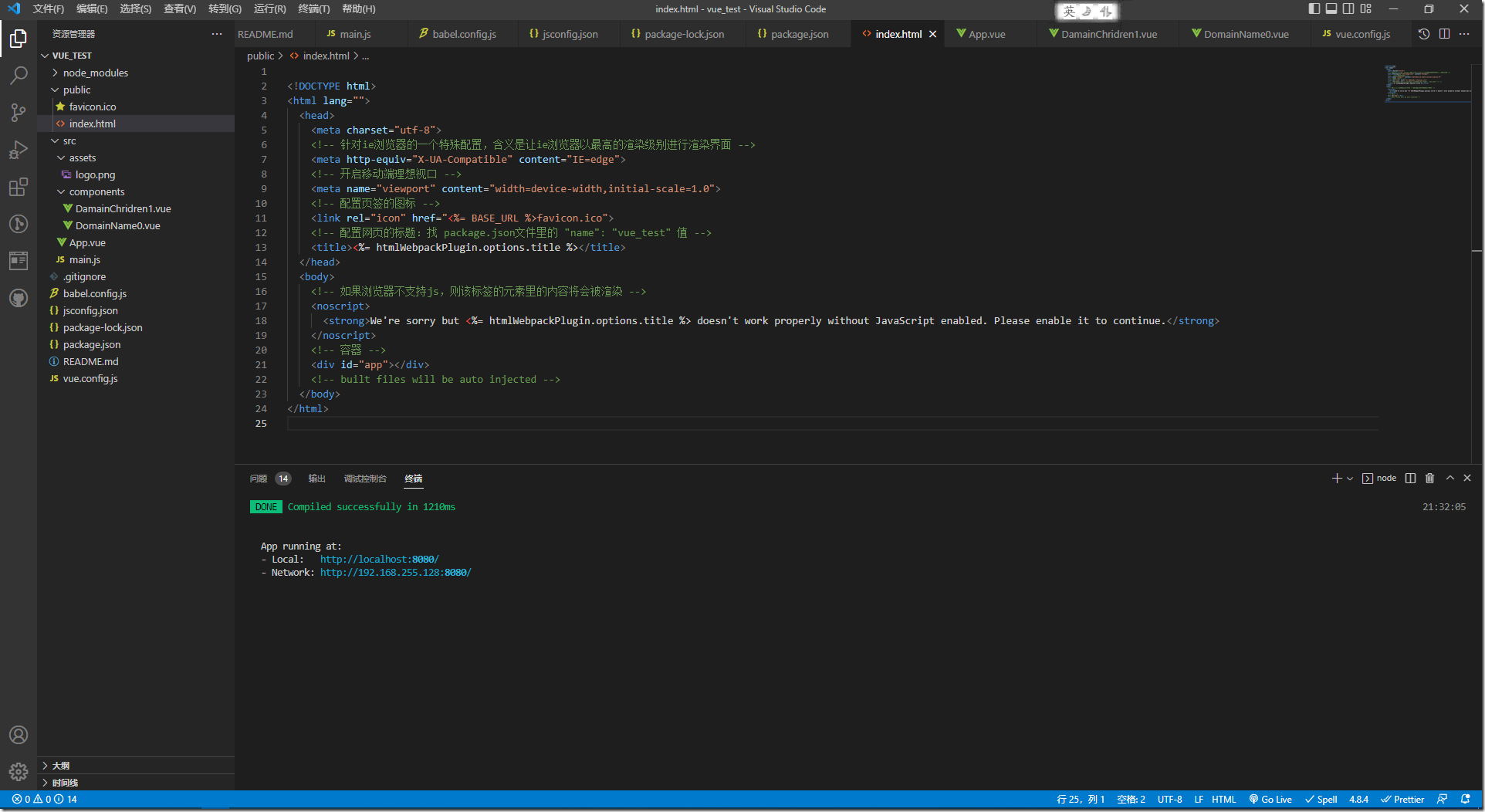Screen dimensions: 1485x812
Task: Close the terminal panel
Action: (1467, 479)
